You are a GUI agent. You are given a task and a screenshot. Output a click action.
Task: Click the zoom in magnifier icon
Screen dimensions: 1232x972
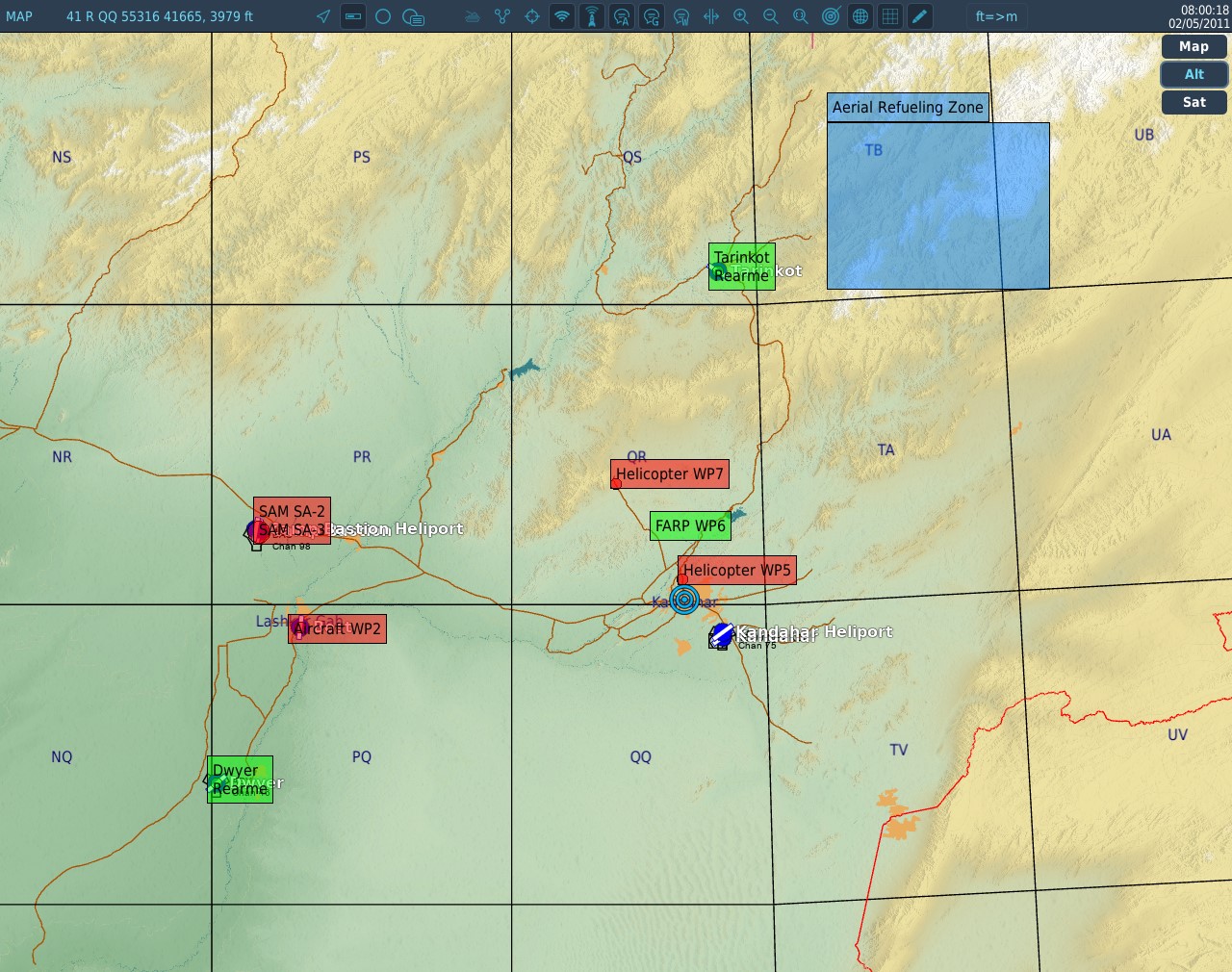point(741,16)
